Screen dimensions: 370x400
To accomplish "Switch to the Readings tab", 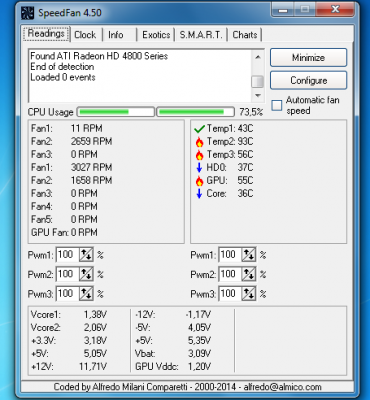I will [46, 34].
